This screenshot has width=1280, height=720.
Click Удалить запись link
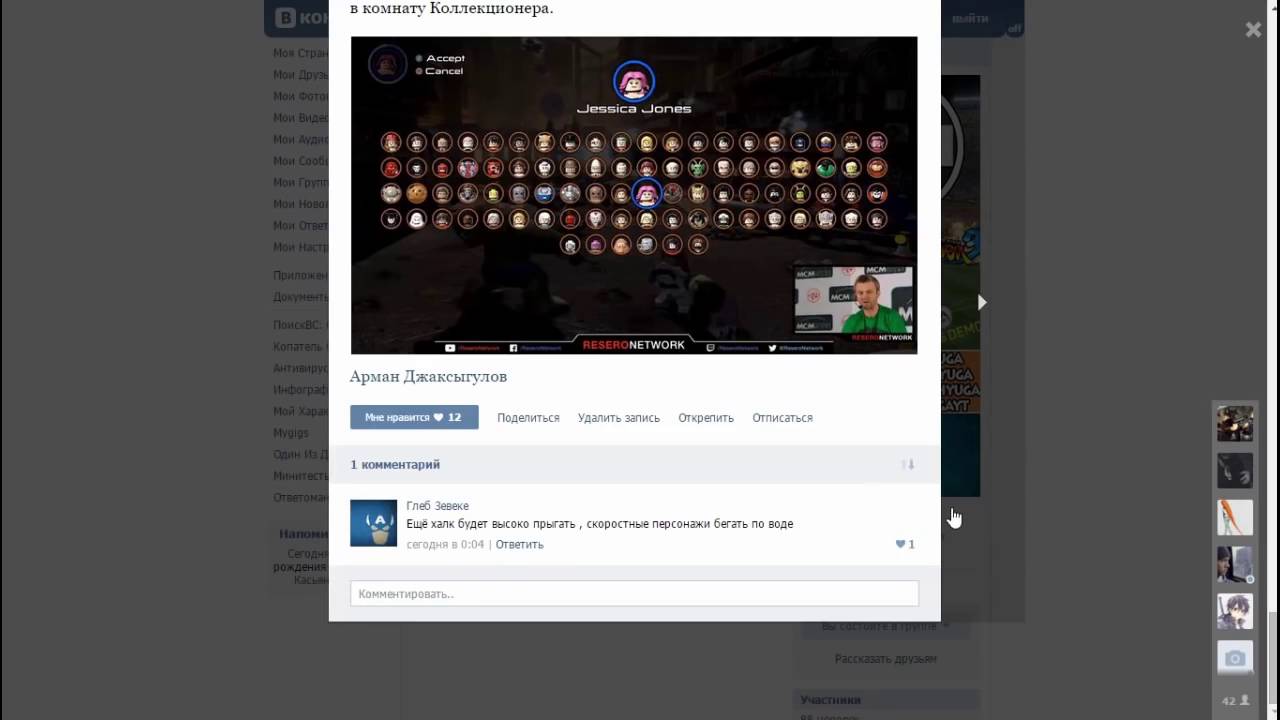619,418
